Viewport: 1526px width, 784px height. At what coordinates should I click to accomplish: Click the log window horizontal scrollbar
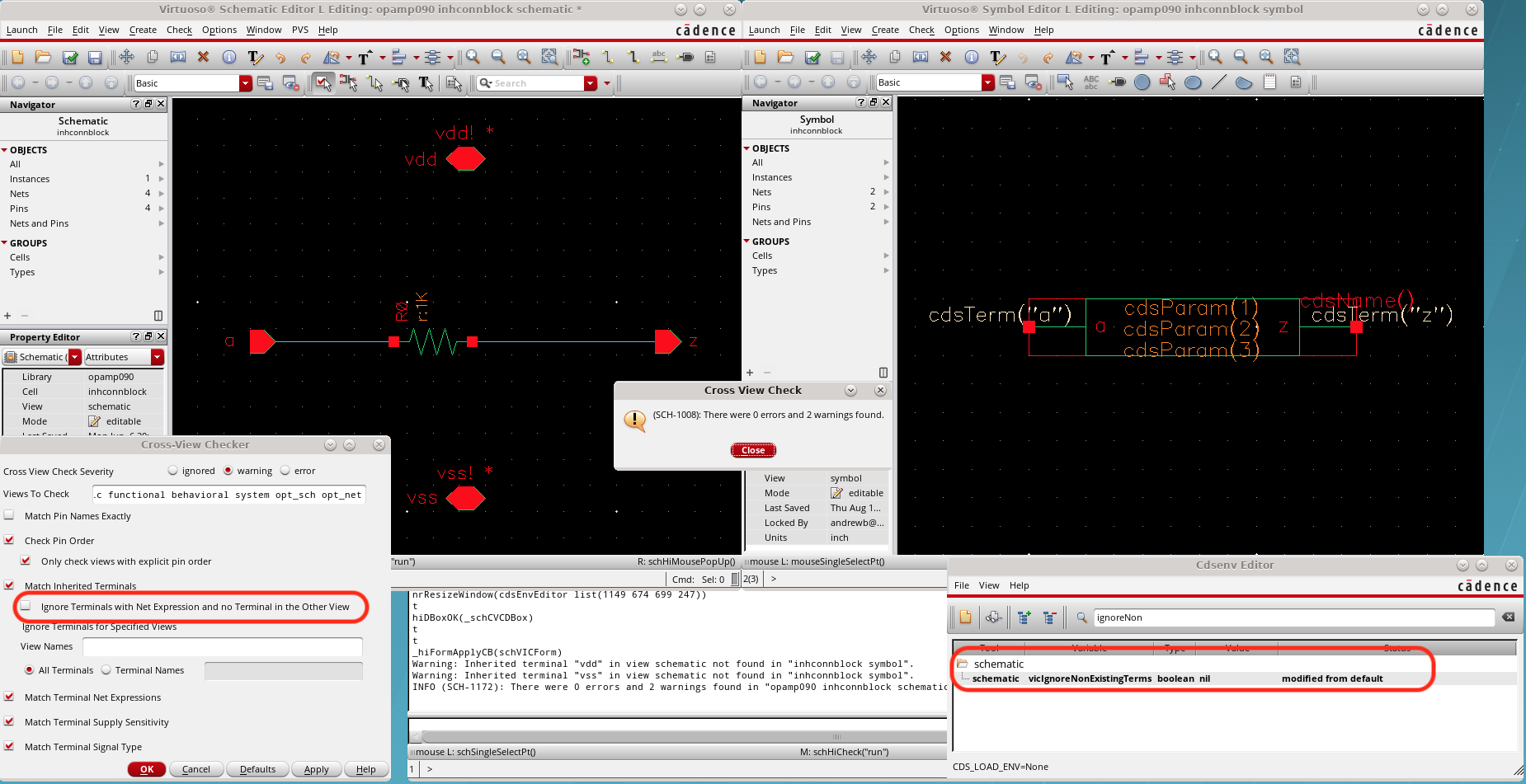[685, 736]
